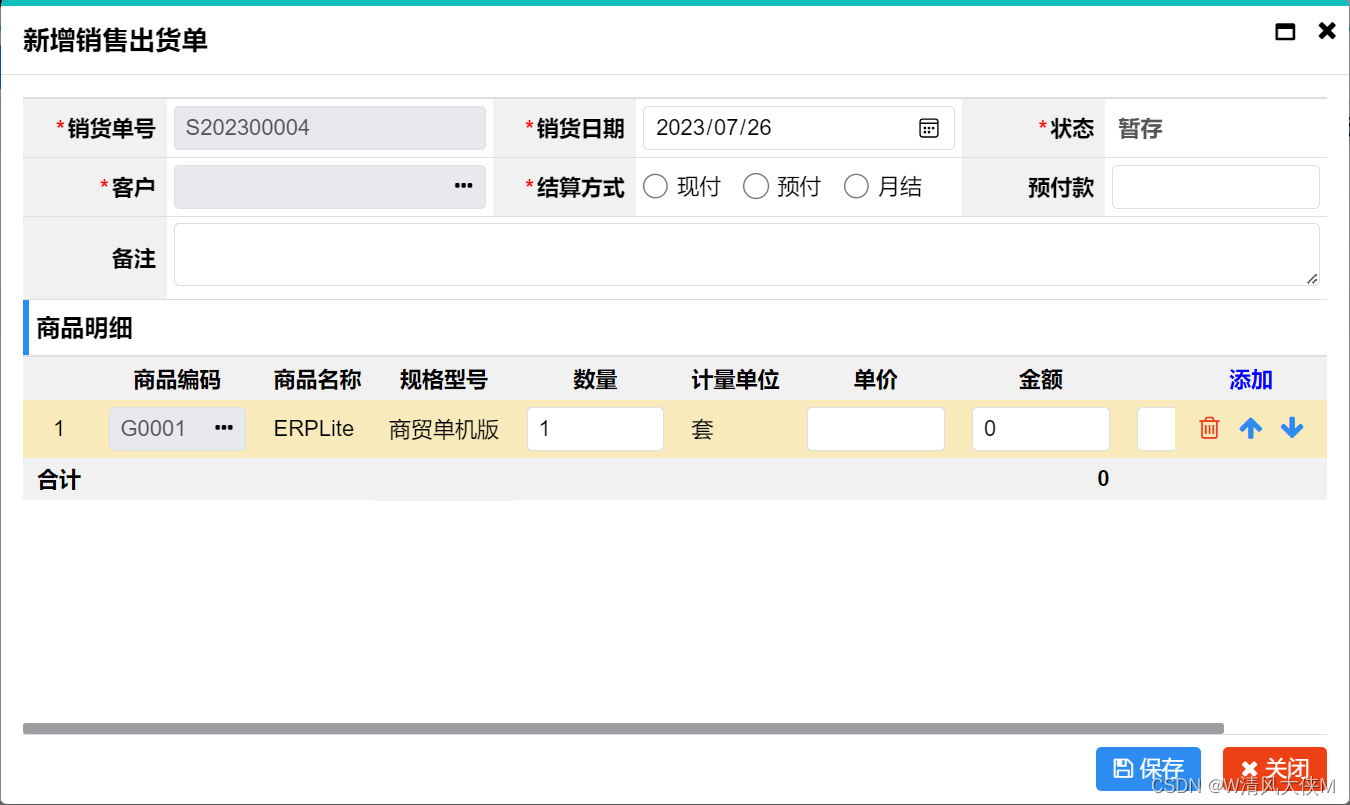Click the 套 unit cell
Screen dimensions: 1350x805
click(x=702, y=429)
